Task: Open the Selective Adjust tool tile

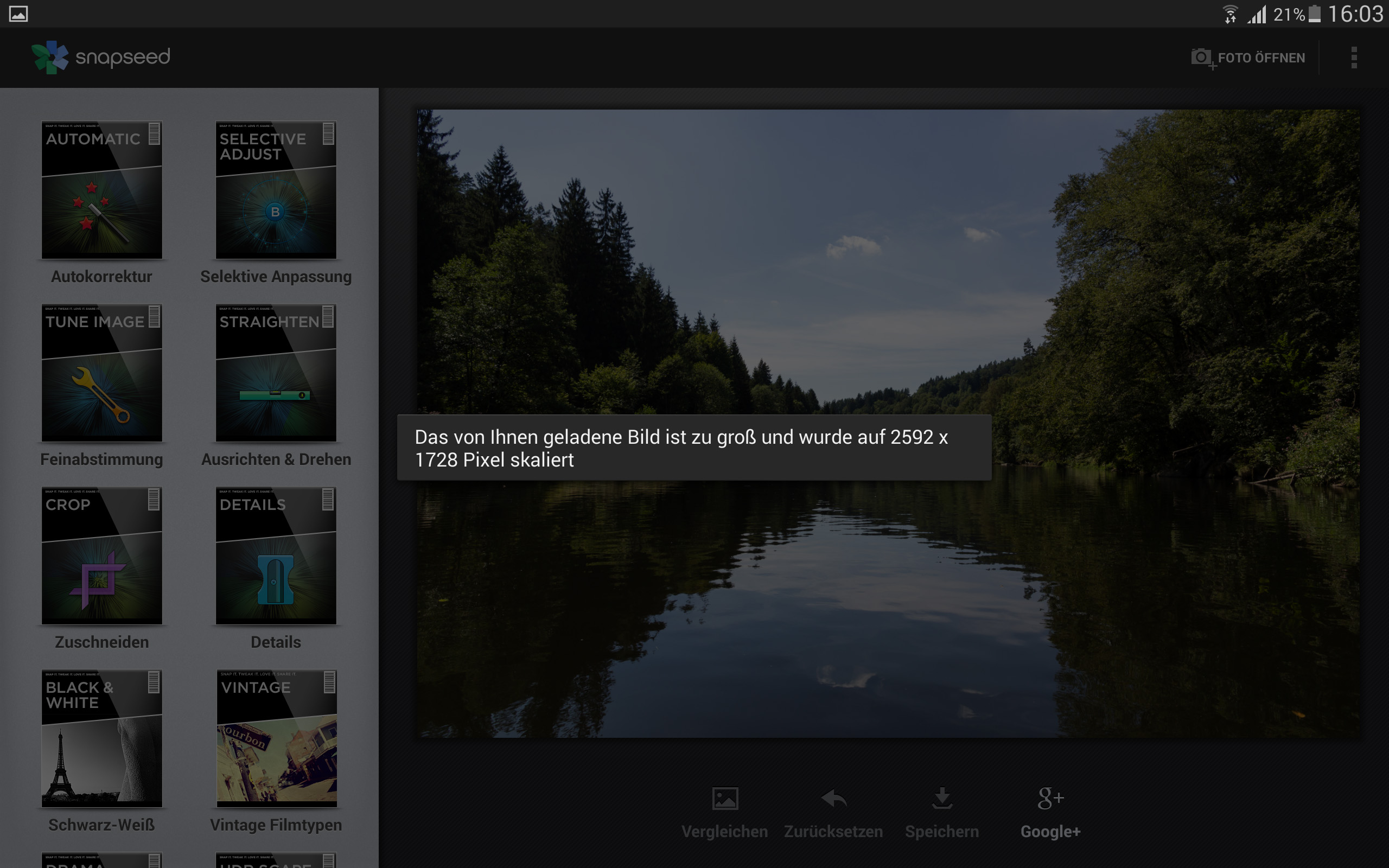Action: click(276, 190)
